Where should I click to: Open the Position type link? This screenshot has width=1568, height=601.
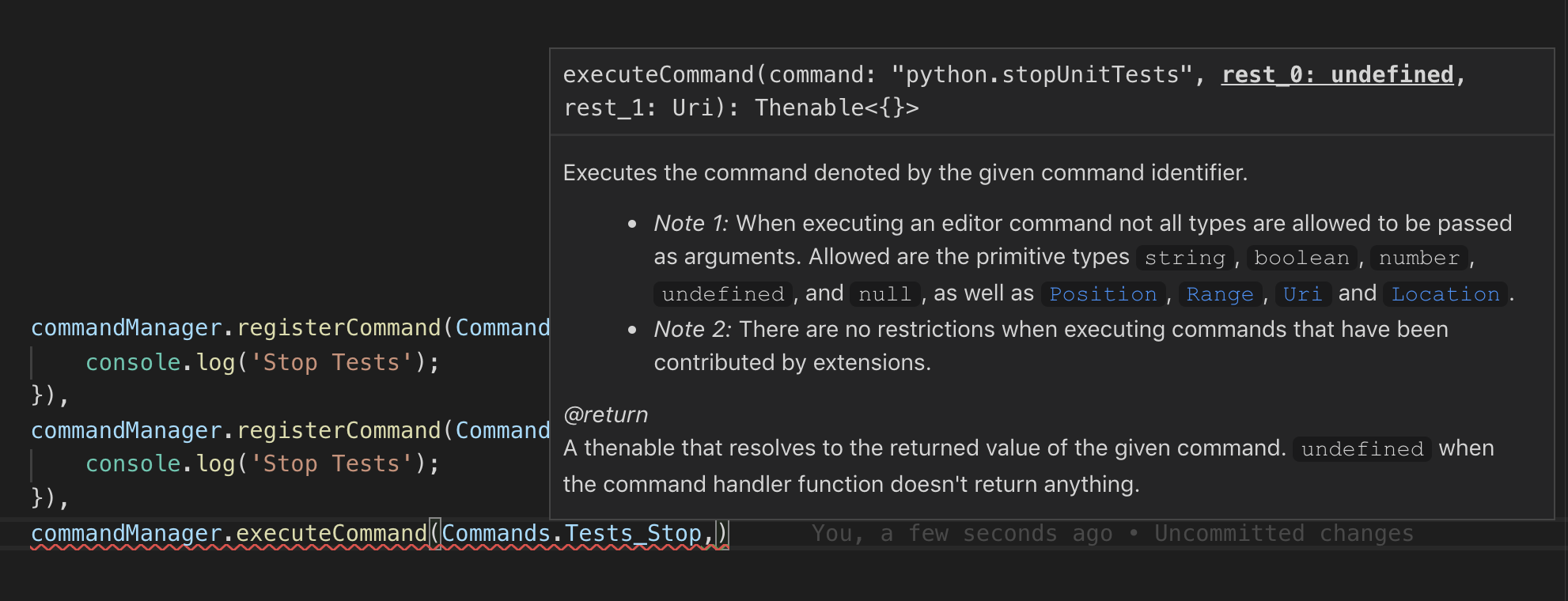1103,294
